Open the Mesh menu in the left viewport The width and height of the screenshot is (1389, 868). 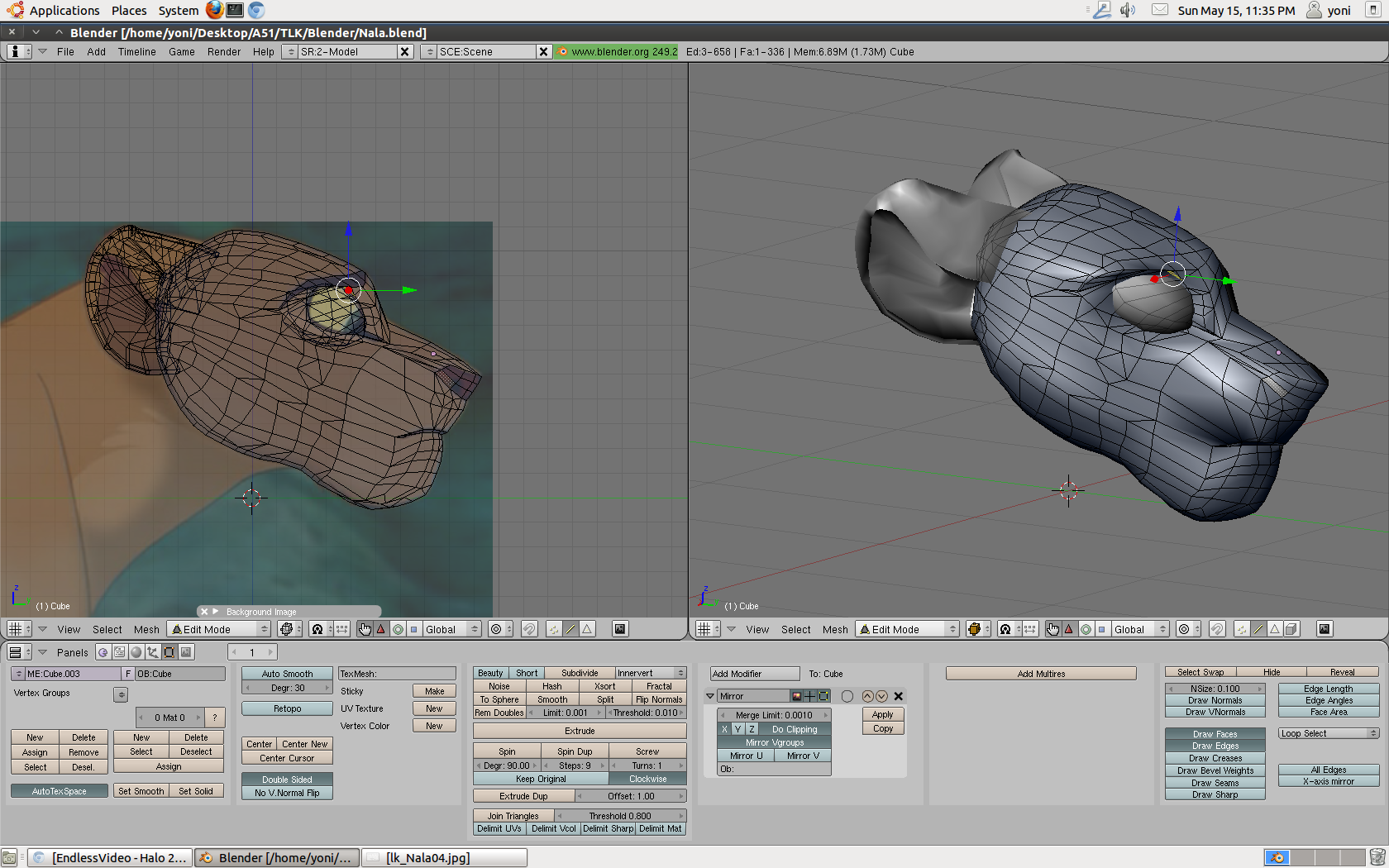pyautogui.click(x=146, y=629)
